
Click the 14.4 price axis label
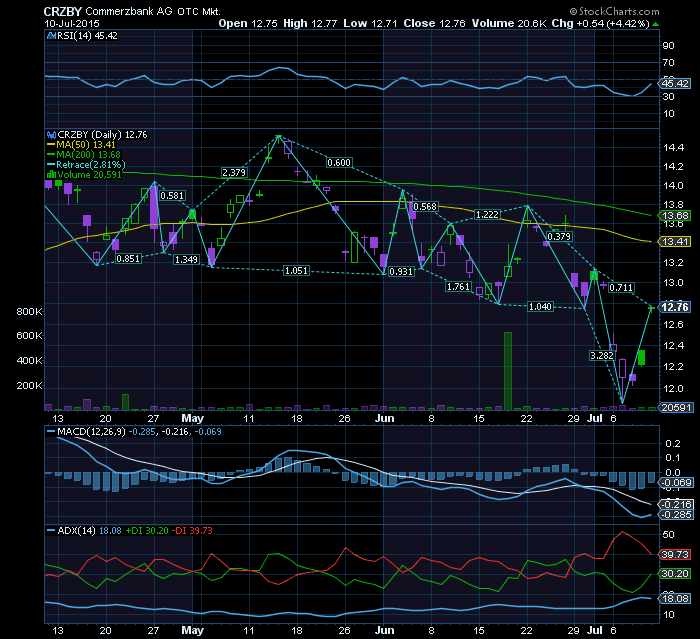coord(673,148)
